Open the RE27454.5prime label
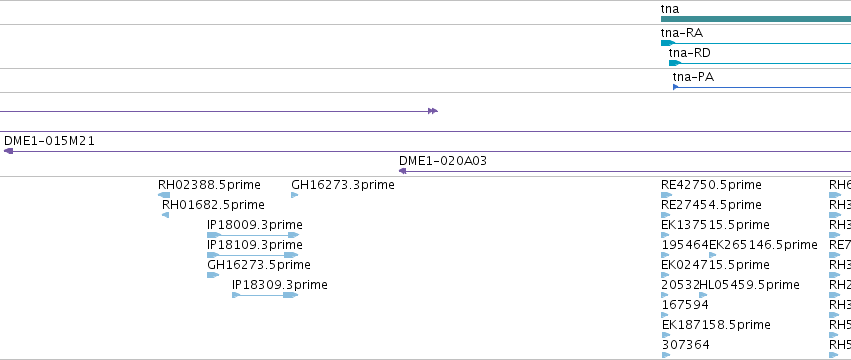This screenshot has height=360, width=851. click(711, 205)
